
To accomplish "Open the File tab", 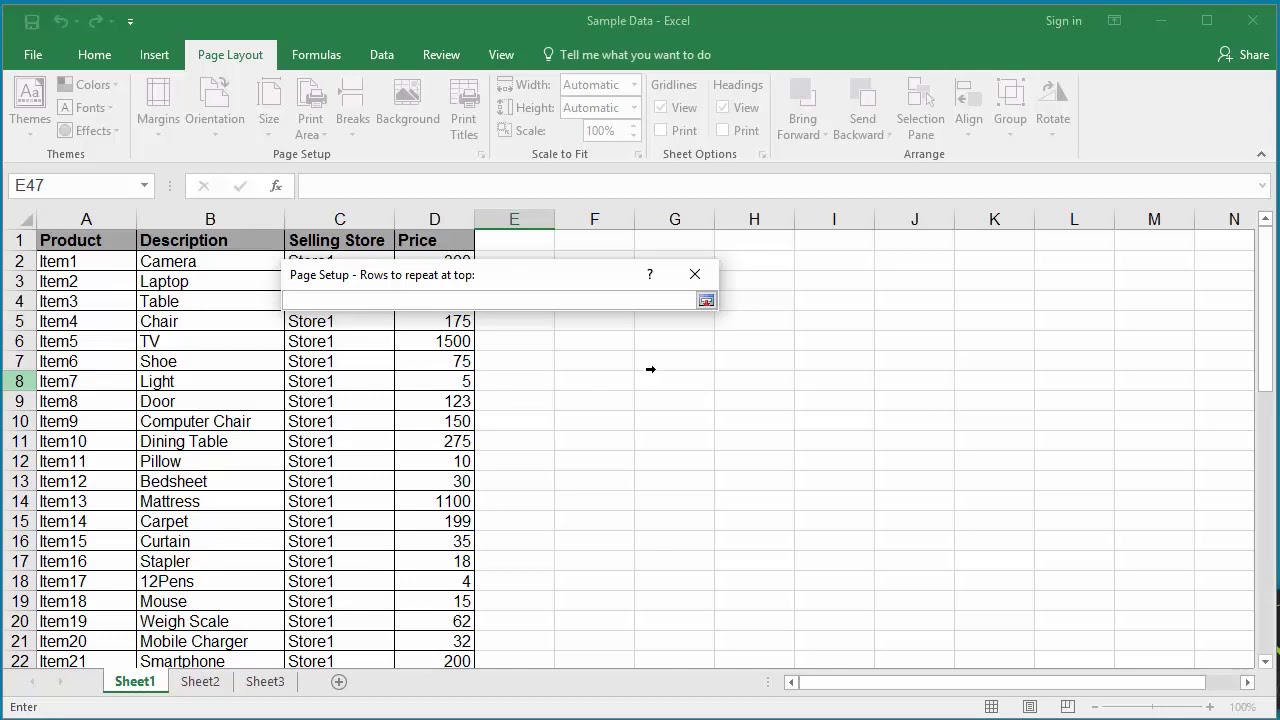I will click(x=33, y=55).
